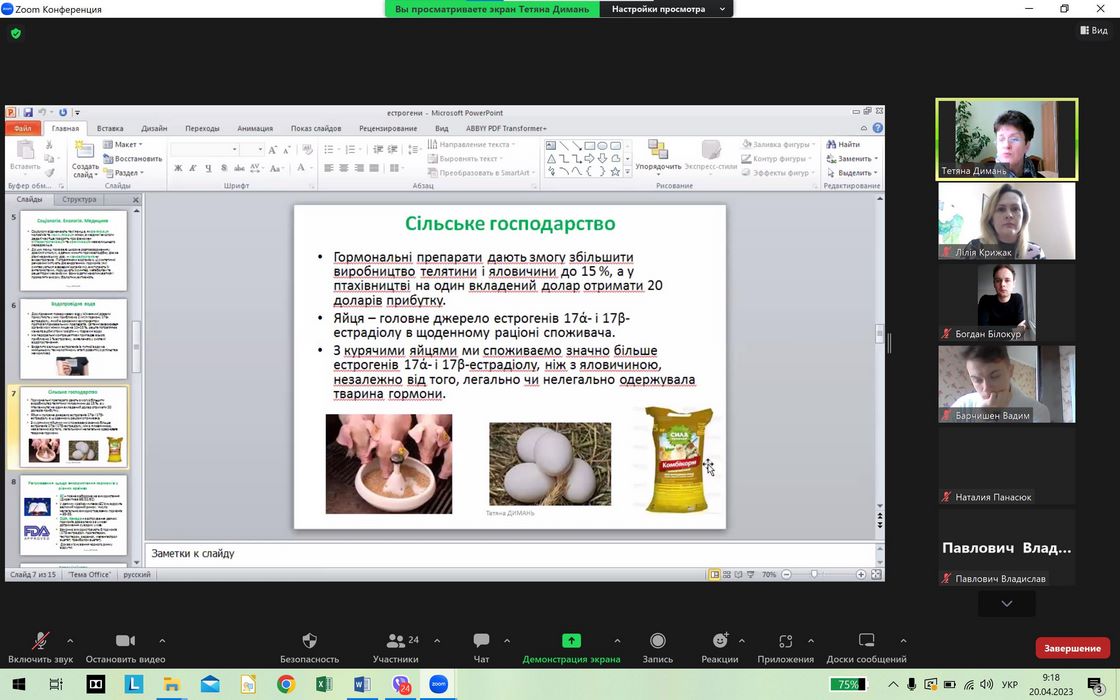Open the Reactions emoji menu
The image size is (1120, 700).
point(720,641)
